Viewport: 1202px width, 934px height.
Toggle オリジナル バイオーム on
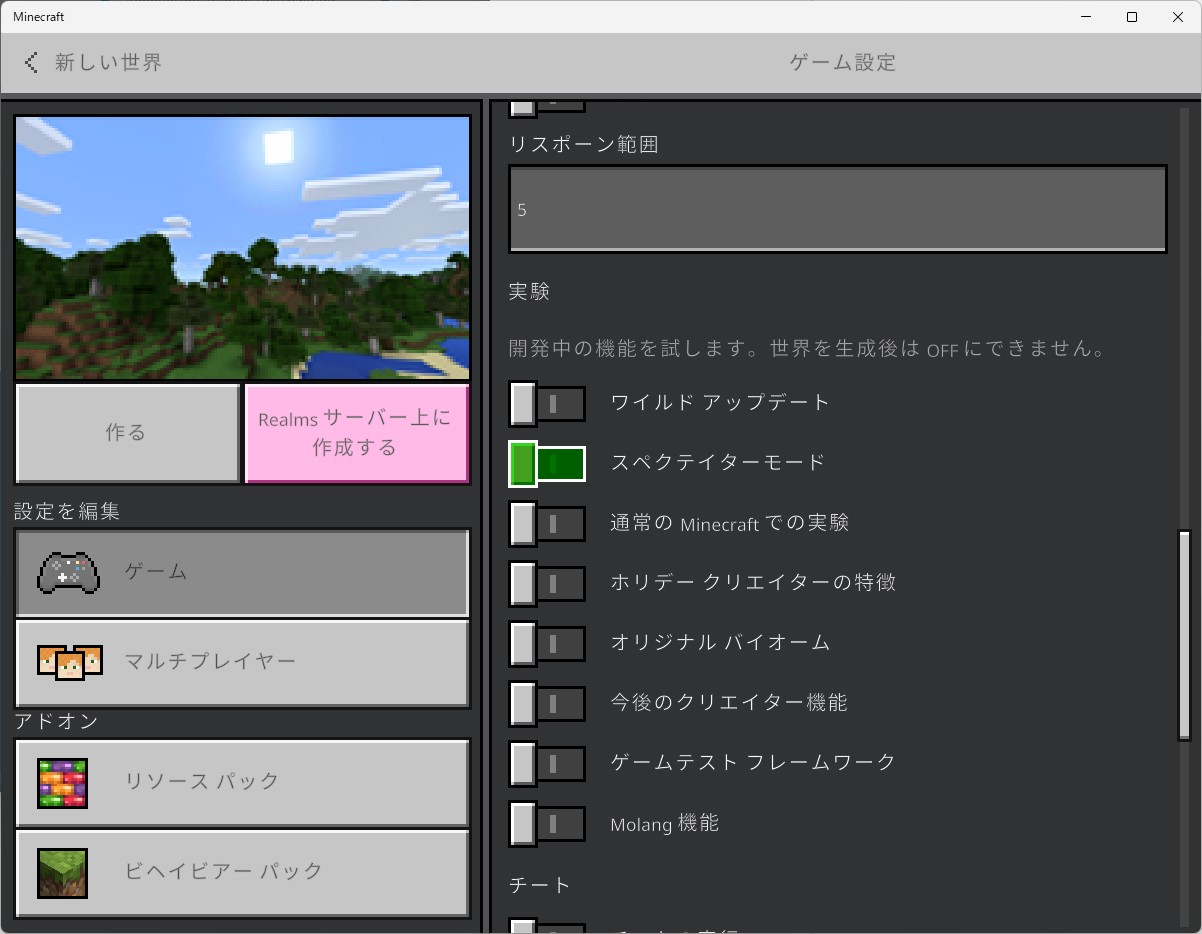click(547, 643)
